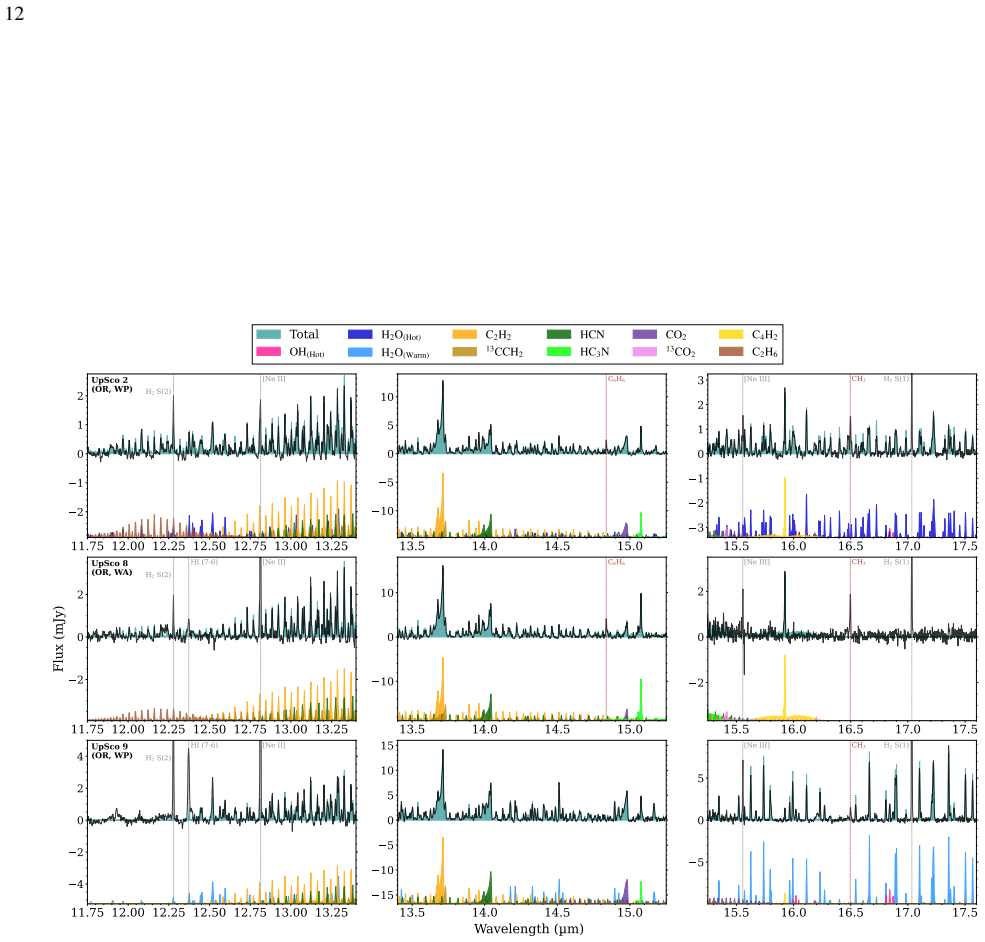Select the 'C2H6' legend label
985x942 pixels.
tap(765, 352)
